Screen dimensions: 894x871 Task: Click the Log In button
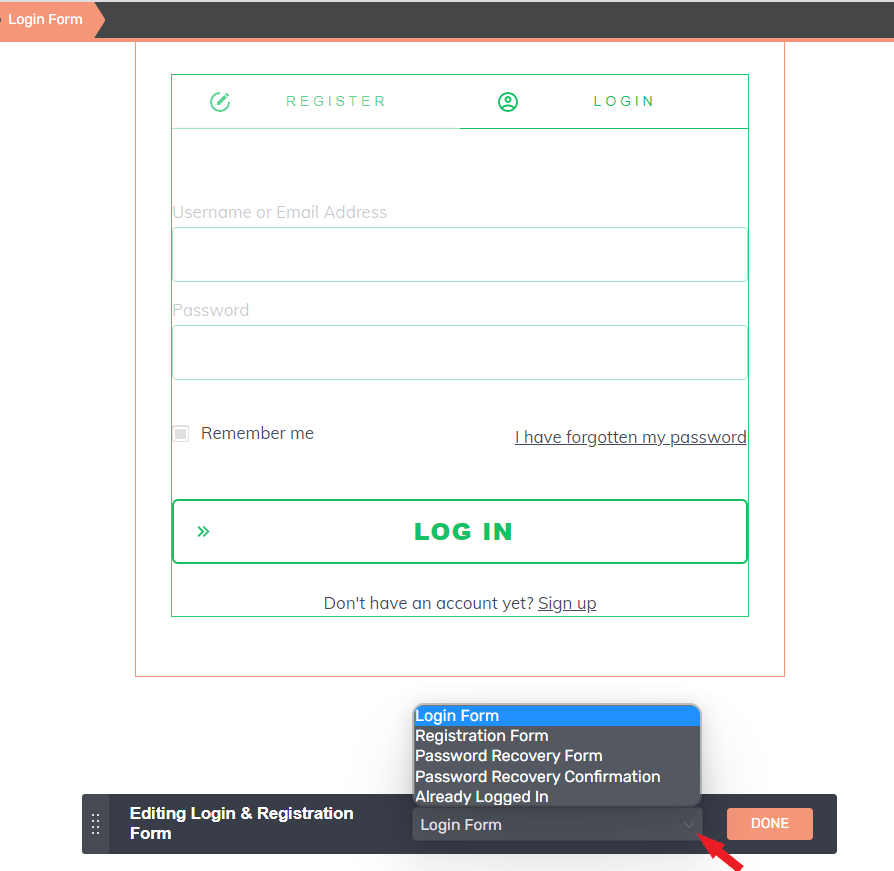point(460,532)
